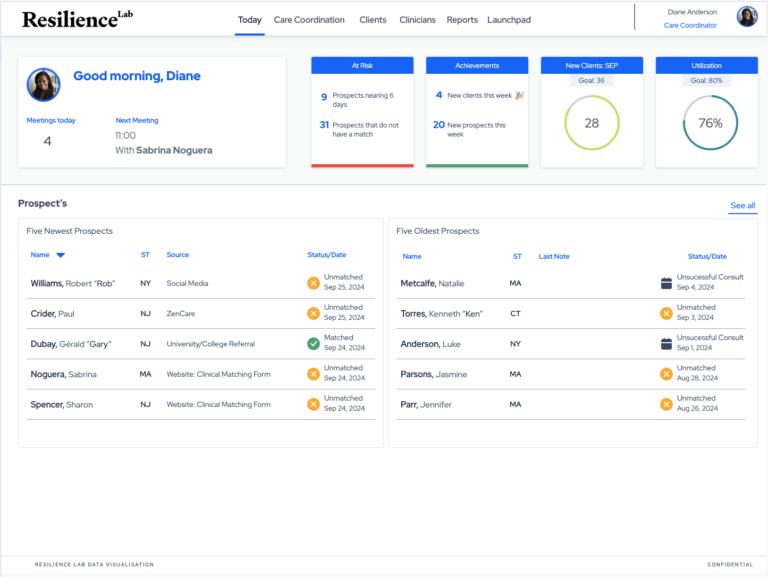Click ZenCare source cell
768x577 pixels.
pos(181,313)
